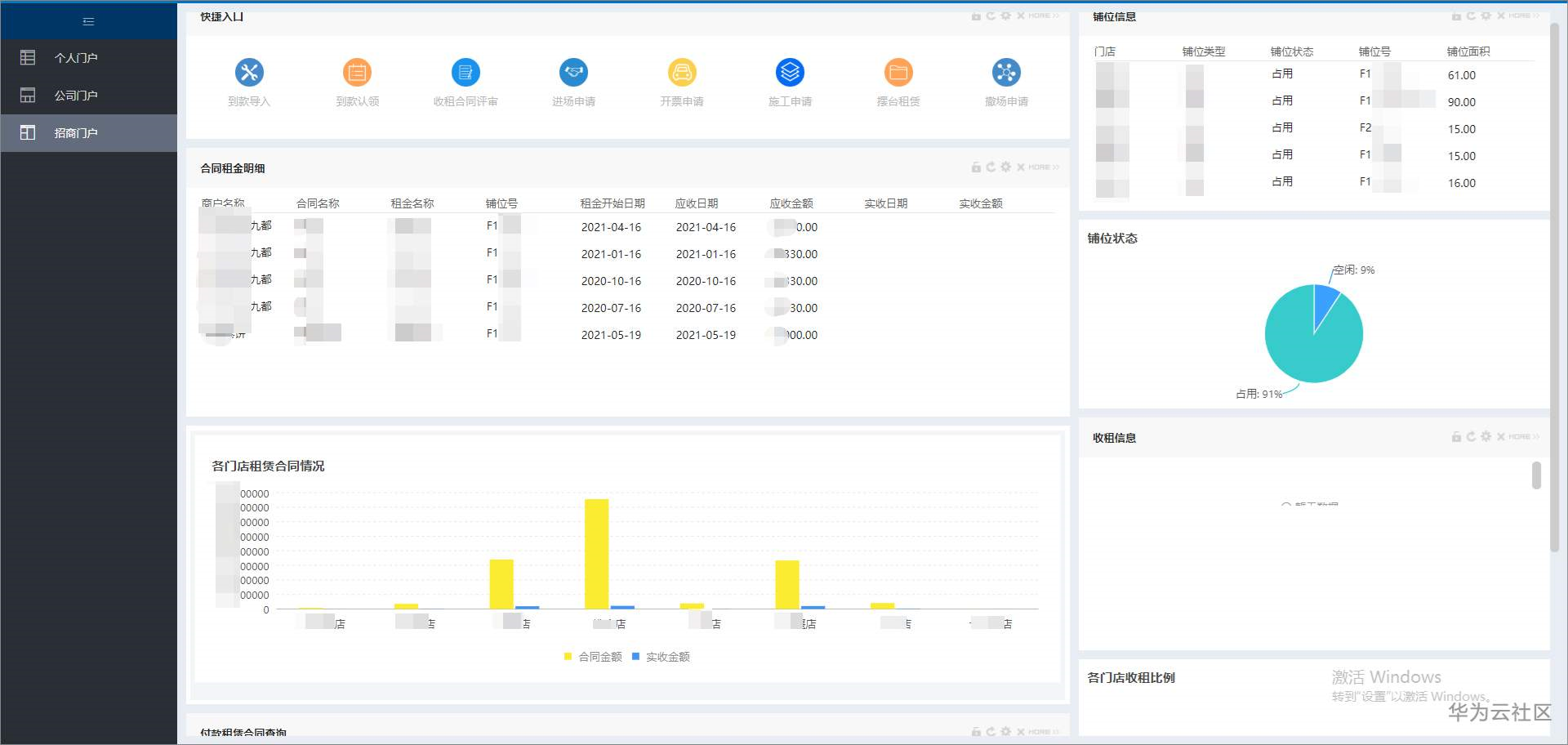Select the 90.00 铺位面积 cell
The height and width of the screenshot is (745, 1568).
click(x=1462, y=102)
